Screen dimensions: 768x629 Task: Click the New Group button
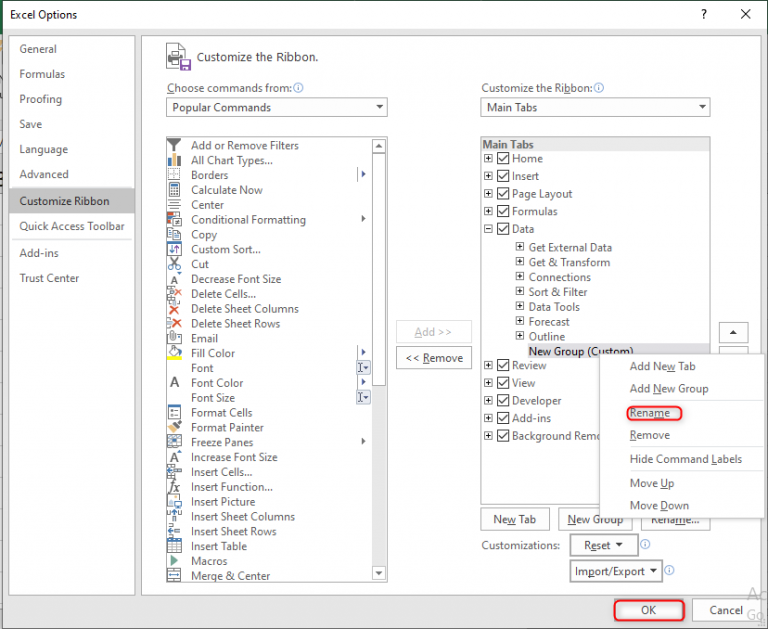point(595,519)
